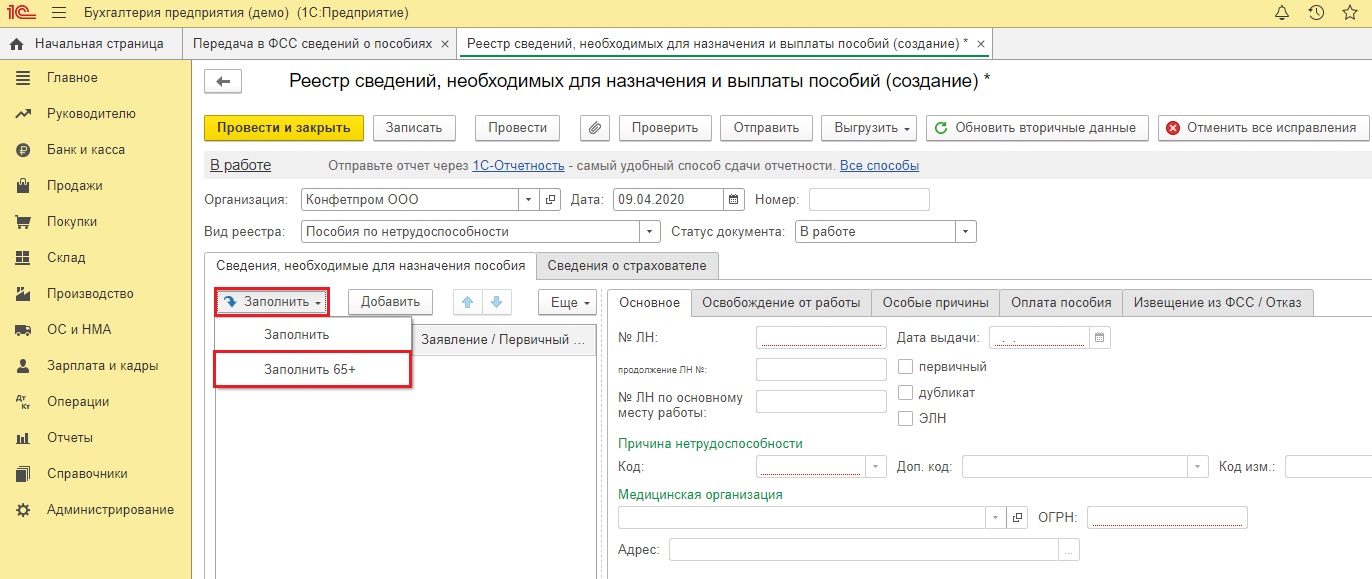Open Администрирование section in sidebar
The width and height of the screenshot is (1372, 579).
(110, 510)
